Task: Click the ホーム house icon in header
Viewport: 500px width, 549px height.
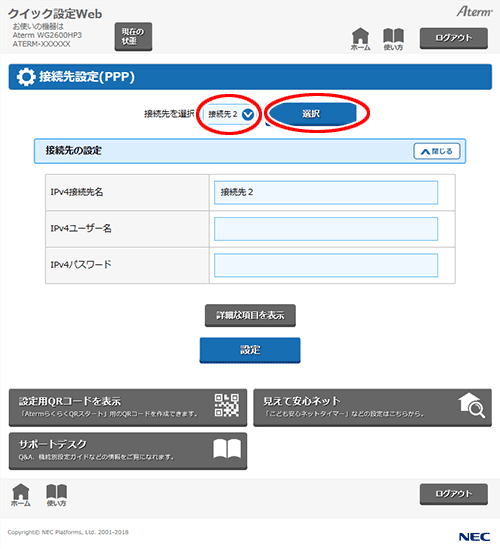Action: click(x=360, y=39)
